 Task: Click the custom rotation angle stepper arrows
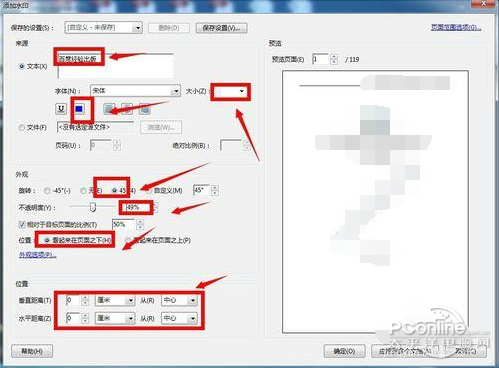(215, 190)
